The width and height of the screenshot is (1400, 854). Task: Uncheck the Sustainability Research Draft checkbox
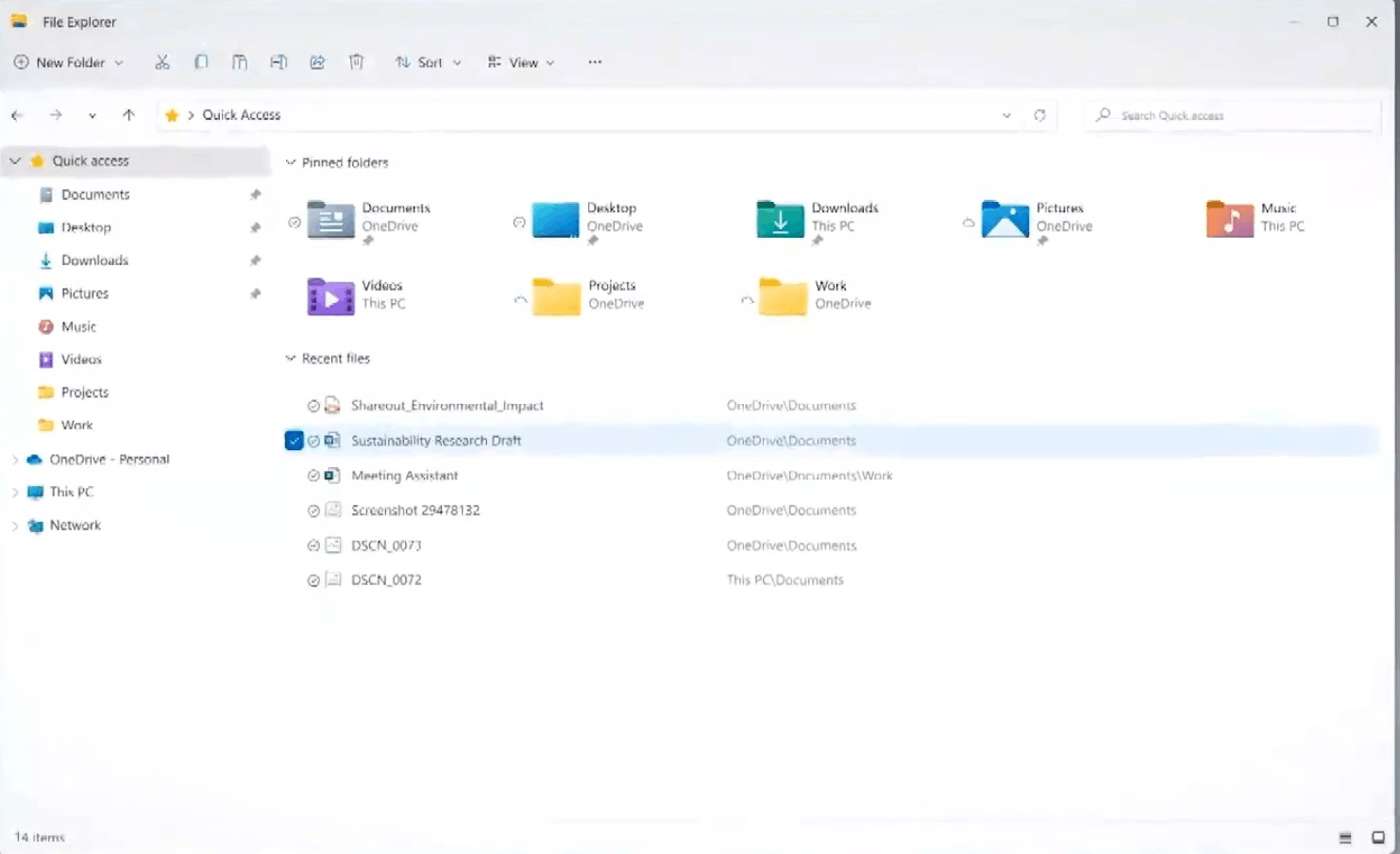[x=294, y=440]
